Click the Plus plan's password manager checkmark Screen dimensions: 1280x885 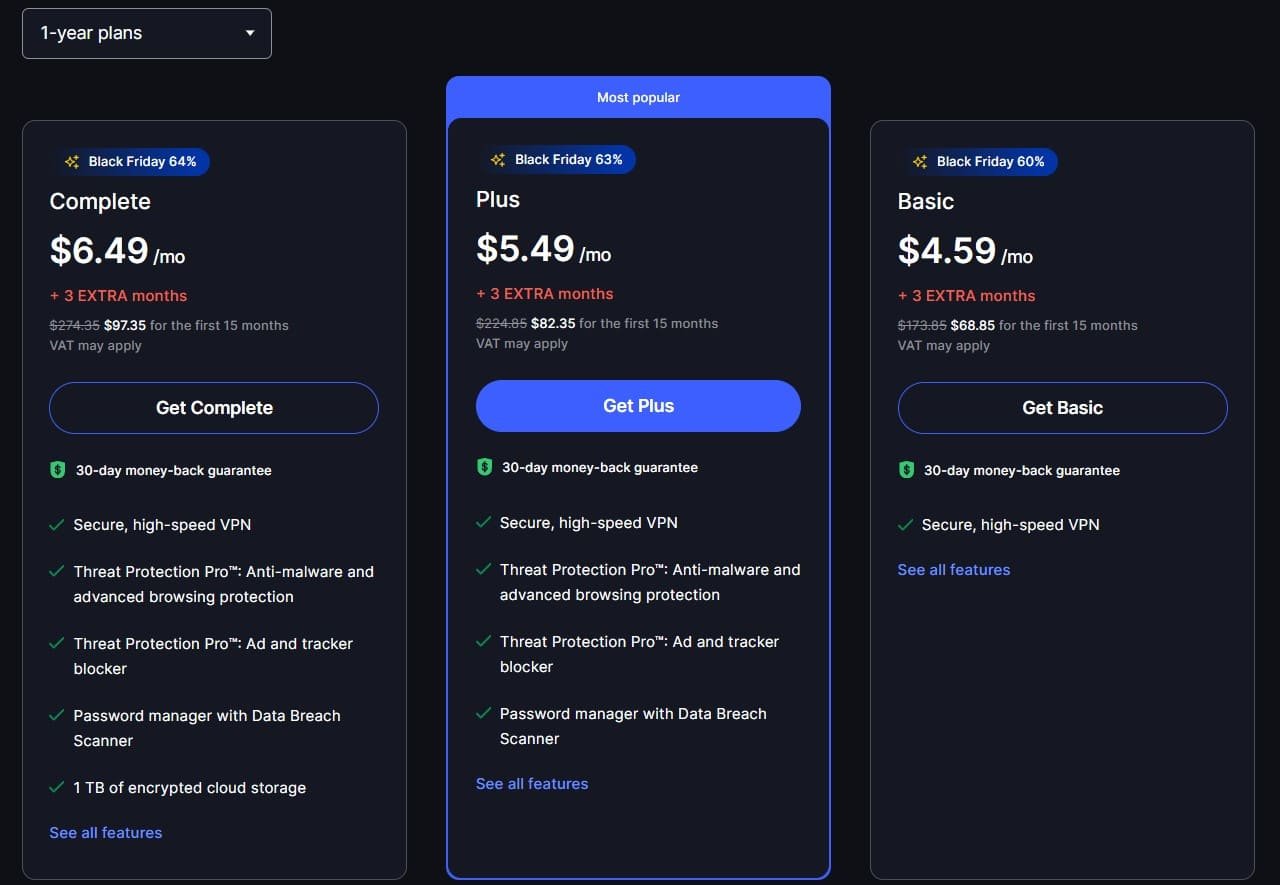[x=483, y=714]
